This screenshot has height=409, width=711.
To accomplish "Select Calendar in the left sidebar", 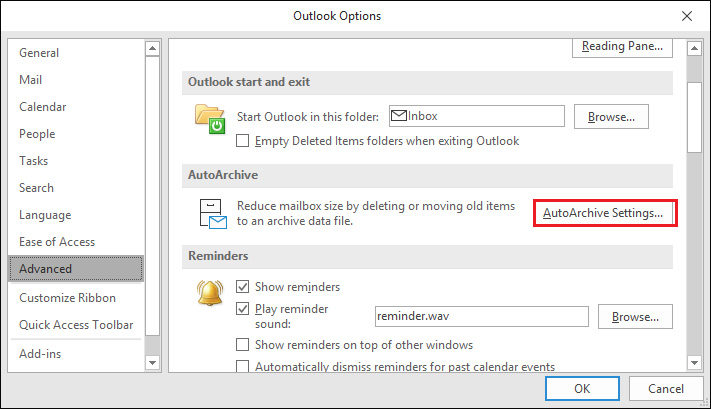I will [43, 107].
